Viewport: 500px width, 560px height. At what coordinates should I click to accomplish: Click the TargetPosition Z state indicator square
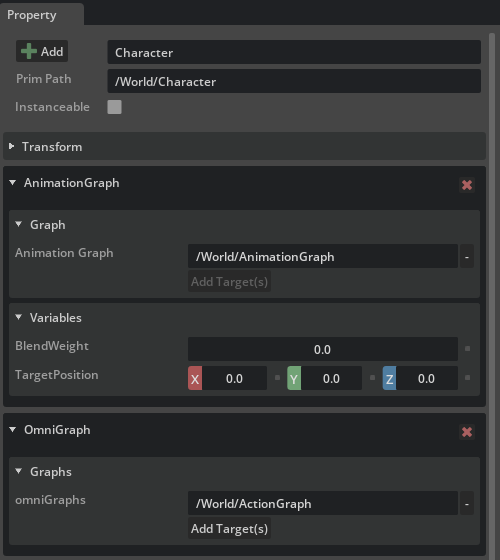tap(467, 378)
